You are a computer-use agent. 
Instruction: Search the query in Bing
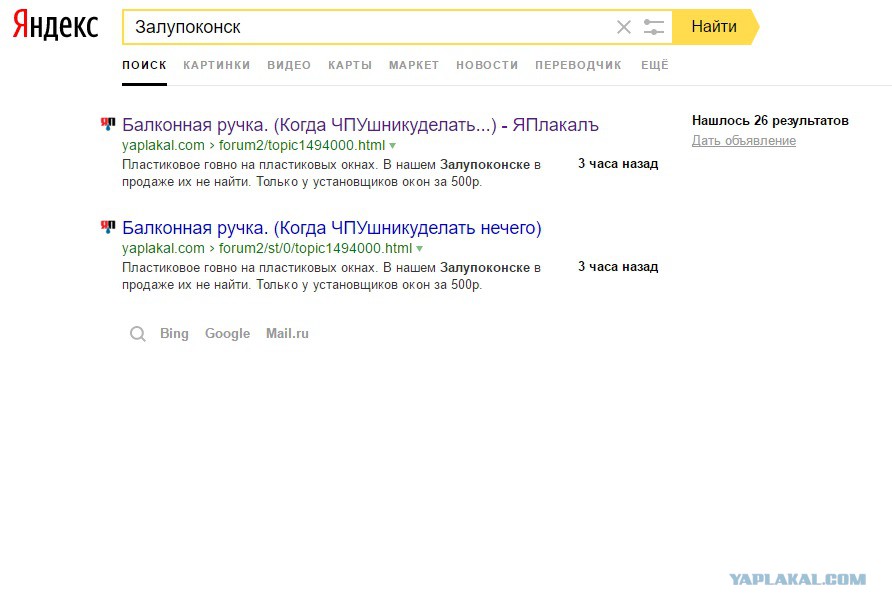pyautogui.click(x=174, y=333)
